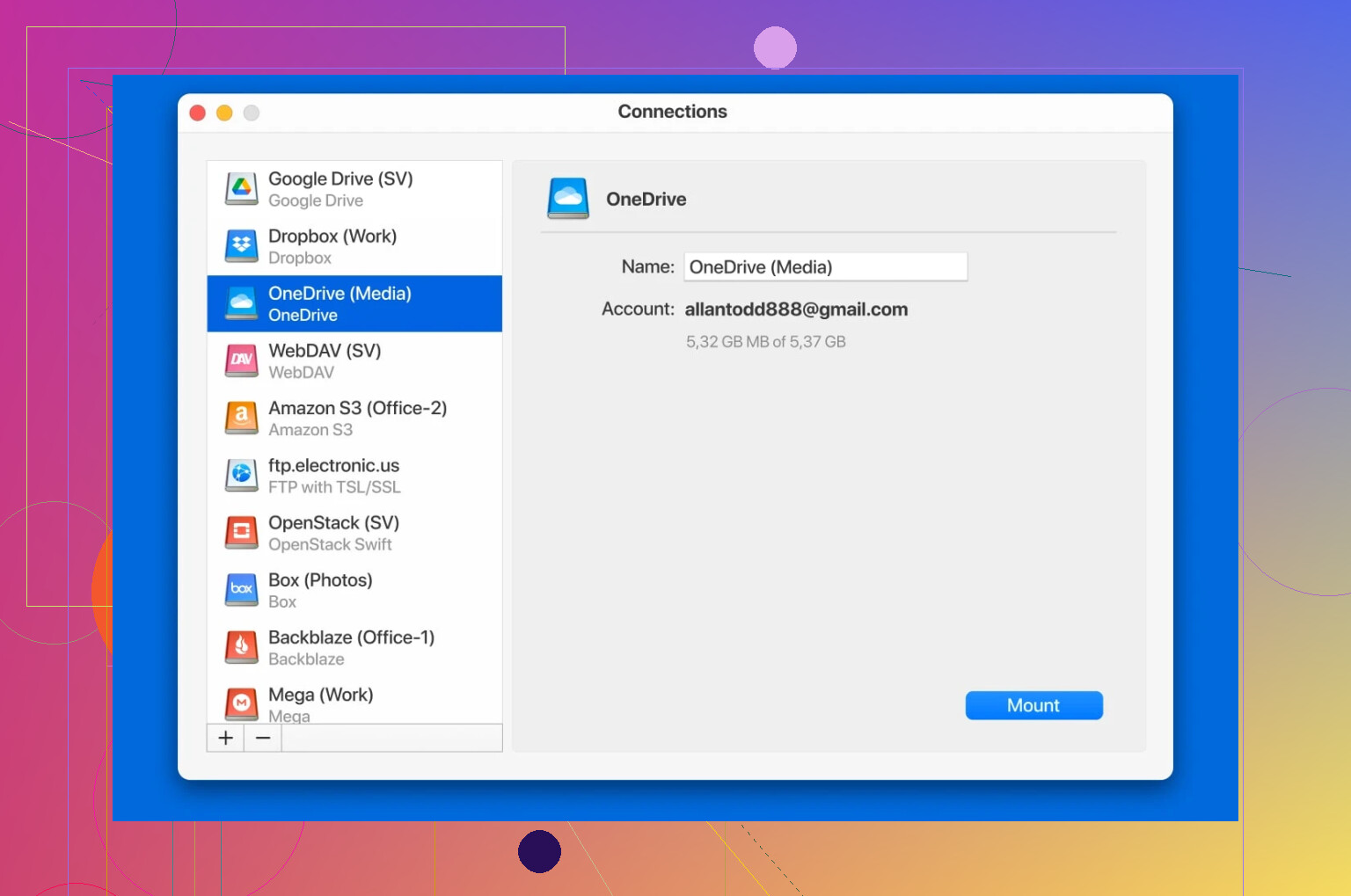Image resolution: width=1351 pixels, height=896 pixels.
Task: Add a new connection with plus button
Action: click(x=225, y=738)
